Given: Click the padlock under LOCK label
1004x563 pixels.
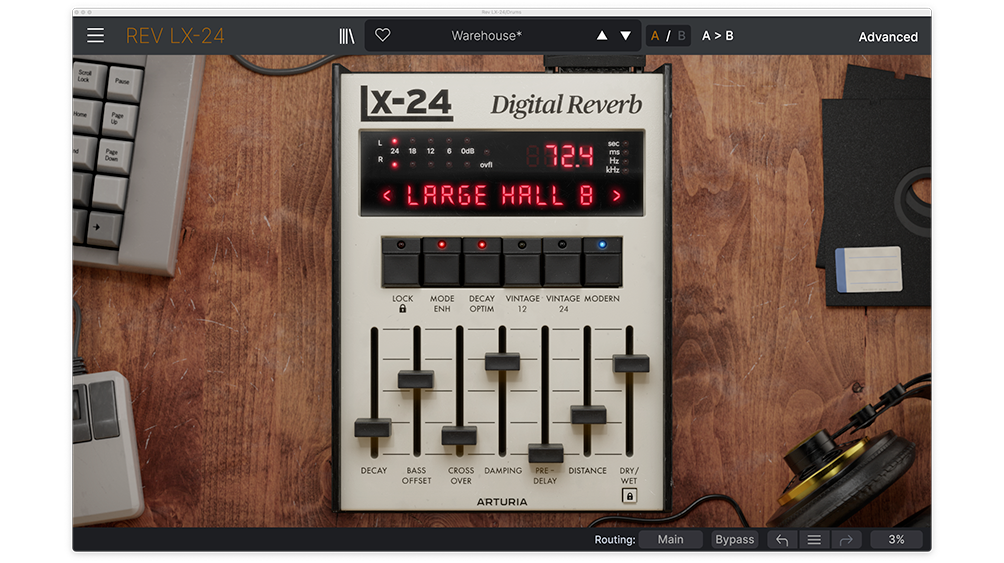Looking at the screenshot, I should point(403,309).
